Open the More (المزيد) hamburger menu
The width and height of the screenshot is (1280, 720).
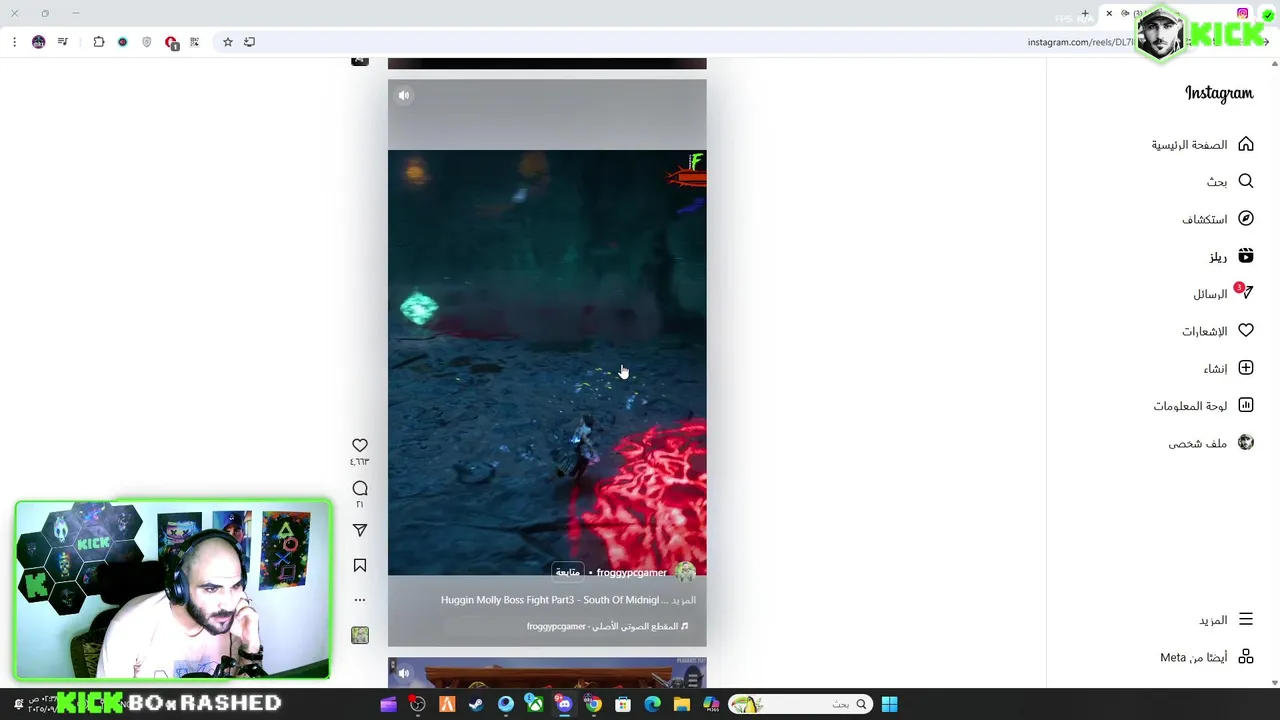point(1246,619)
